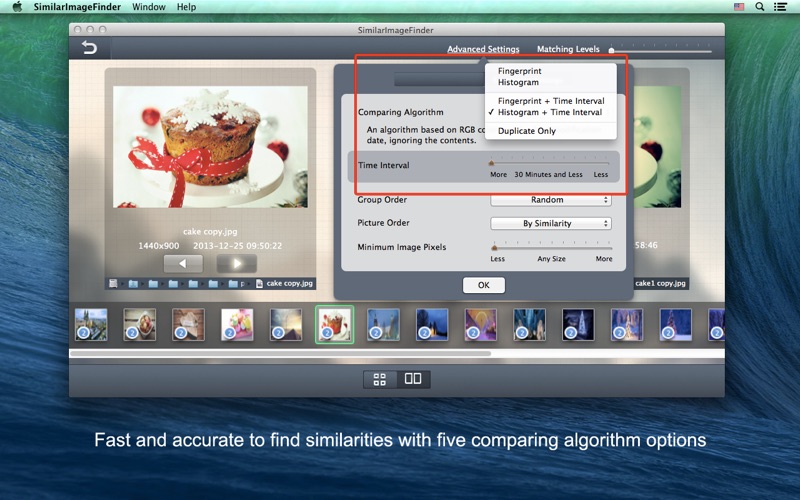The height and width of the screenshot is (500, 800).
Task: Show the next image with right arrow
Action: (x=237, y=264)
